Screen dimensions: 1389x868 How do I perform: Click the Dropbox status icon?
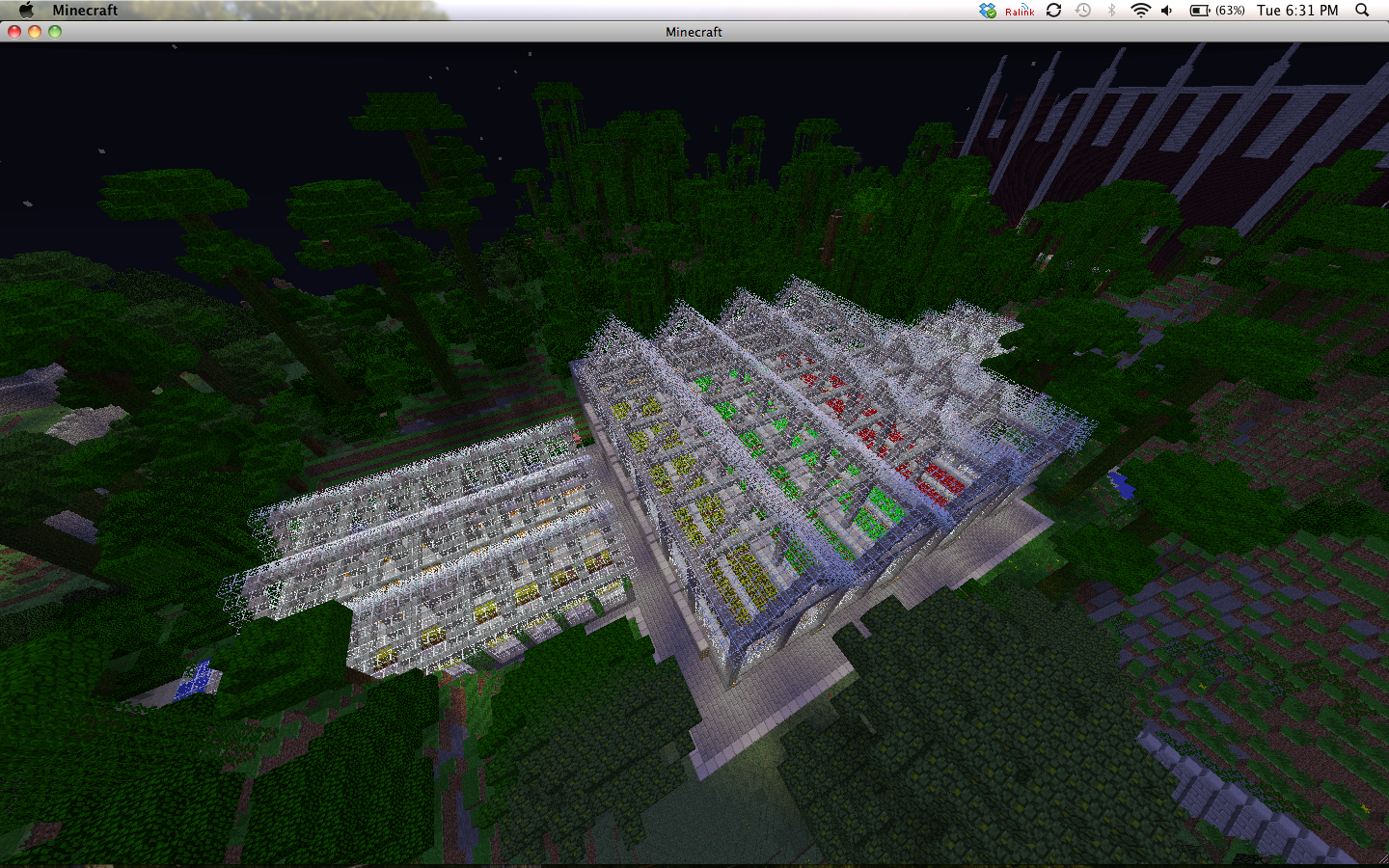pyautogui.click(x=988, y=10)
